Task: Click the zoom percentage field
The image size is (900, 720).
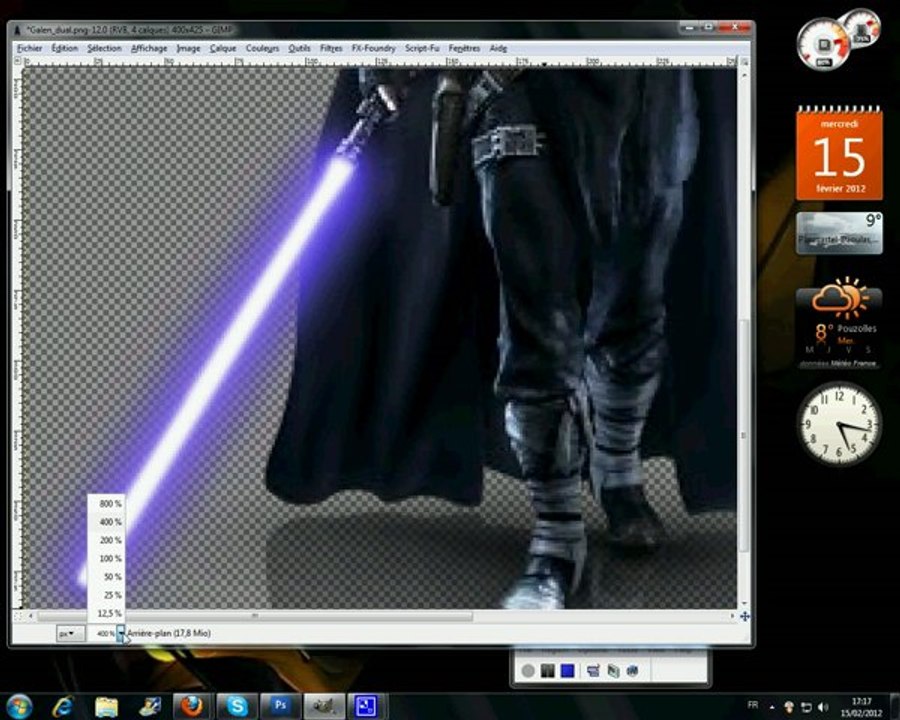Action: [x=103, y=633]
